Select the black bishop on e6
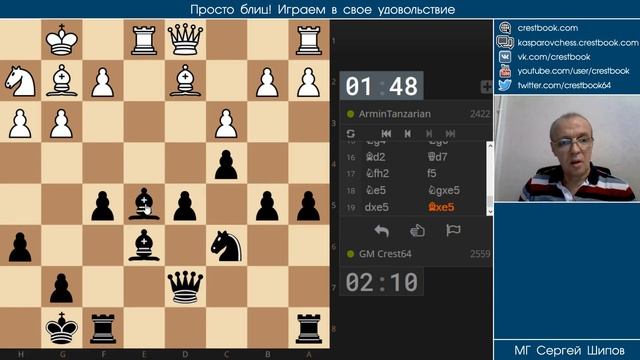 tap(144, 245)
